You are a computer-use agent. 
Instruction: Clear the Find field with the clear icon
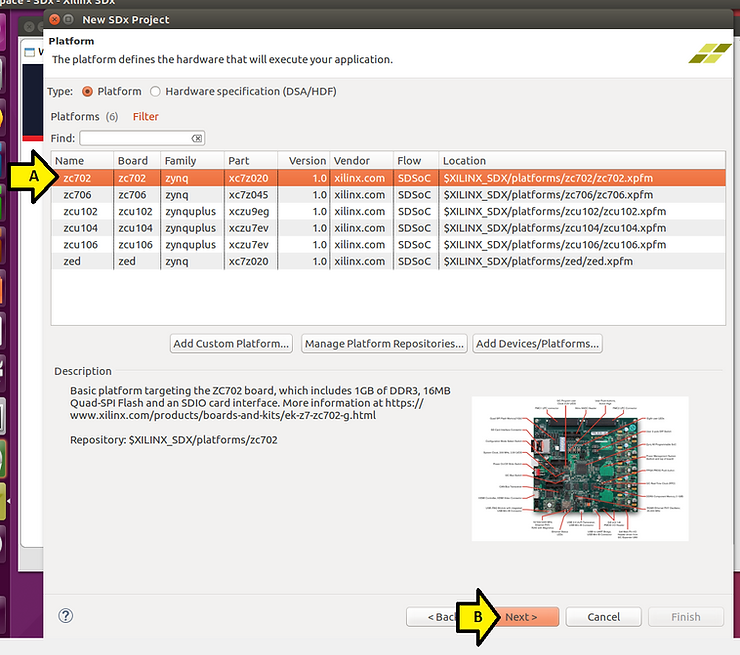pos(197,138)
